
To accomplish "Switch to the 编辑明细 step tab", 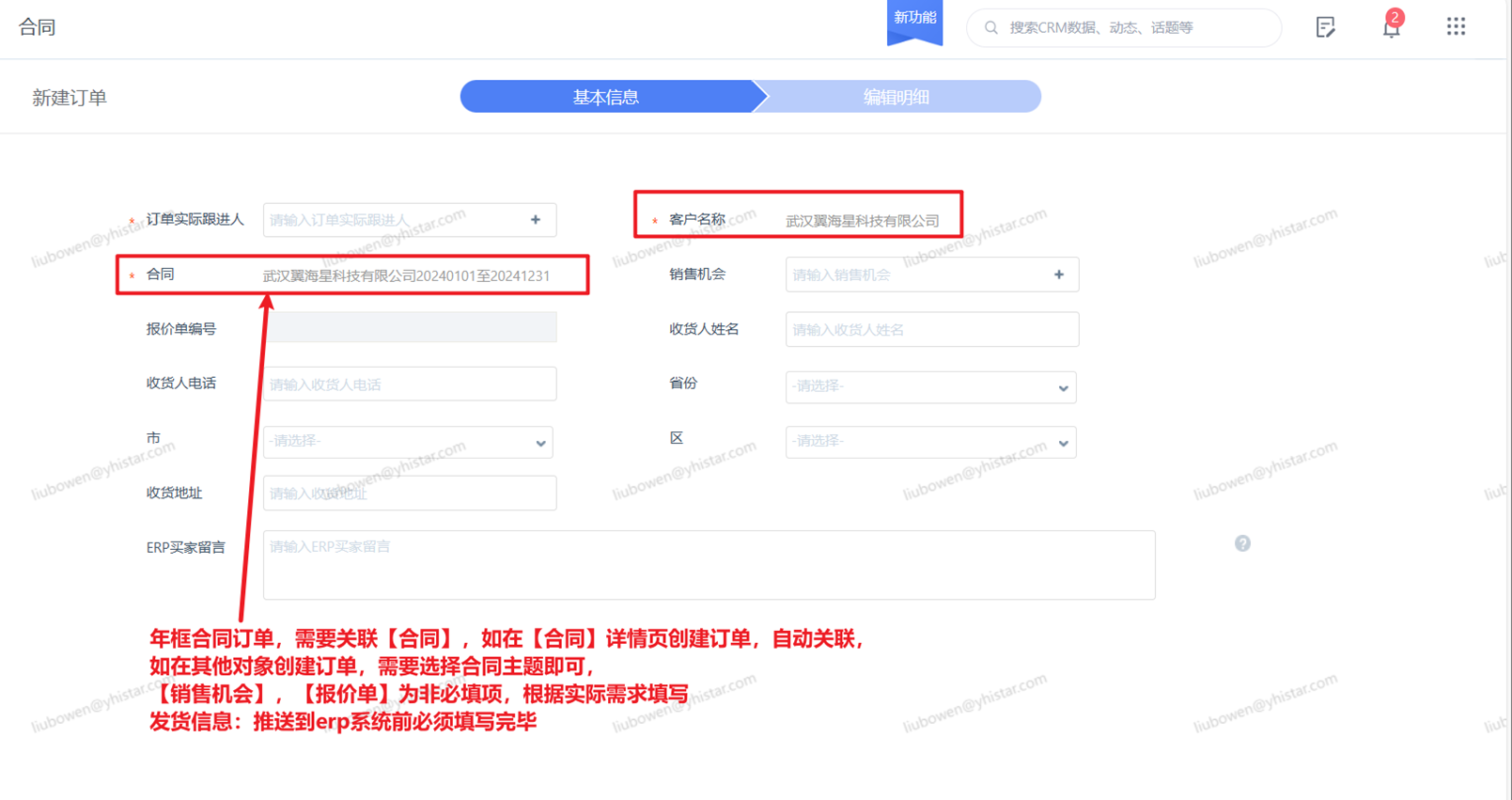I will 897,97.
